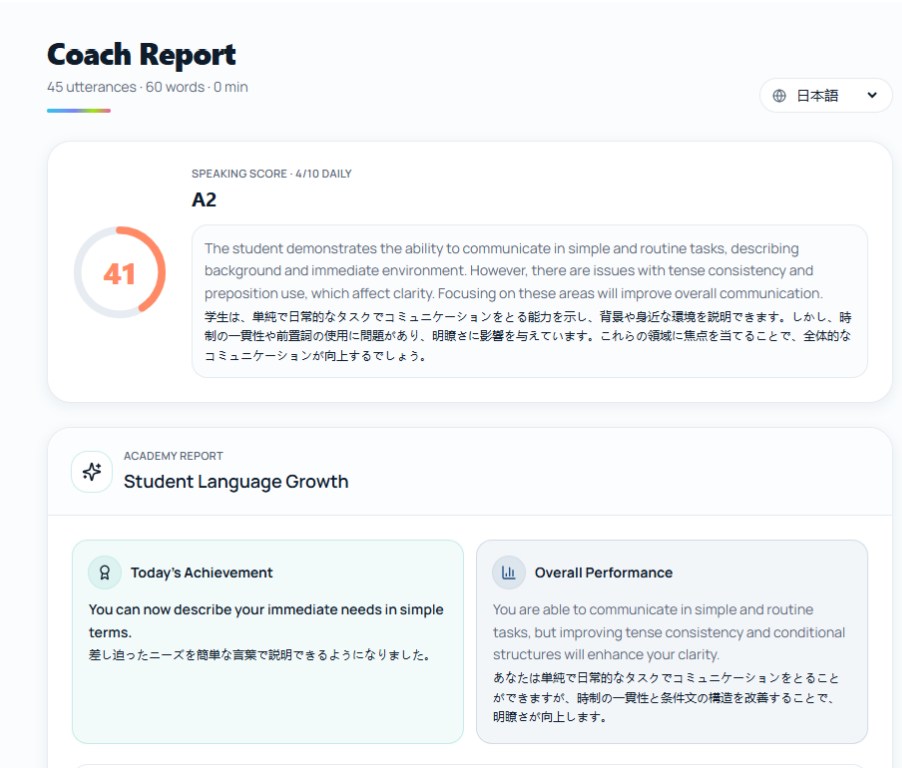This screenshot has width=902, height=781.
Task: Click the circular score gauge showing 41
Action: click(x=120, y=273)
